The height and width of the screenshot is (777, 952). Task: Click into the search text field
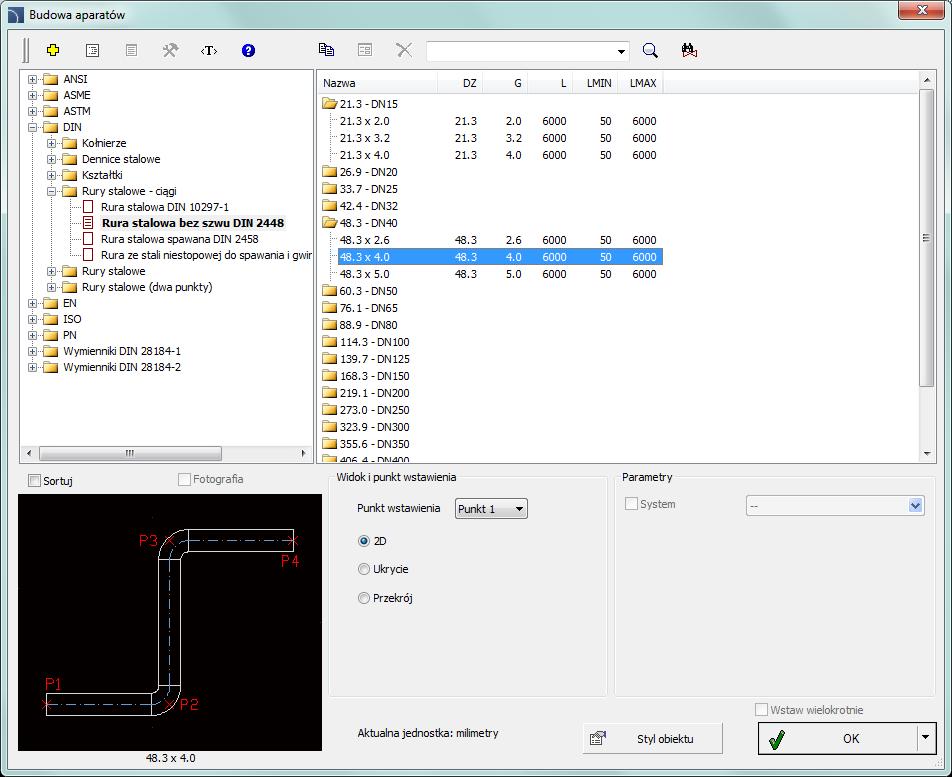[x=520, y=51]
